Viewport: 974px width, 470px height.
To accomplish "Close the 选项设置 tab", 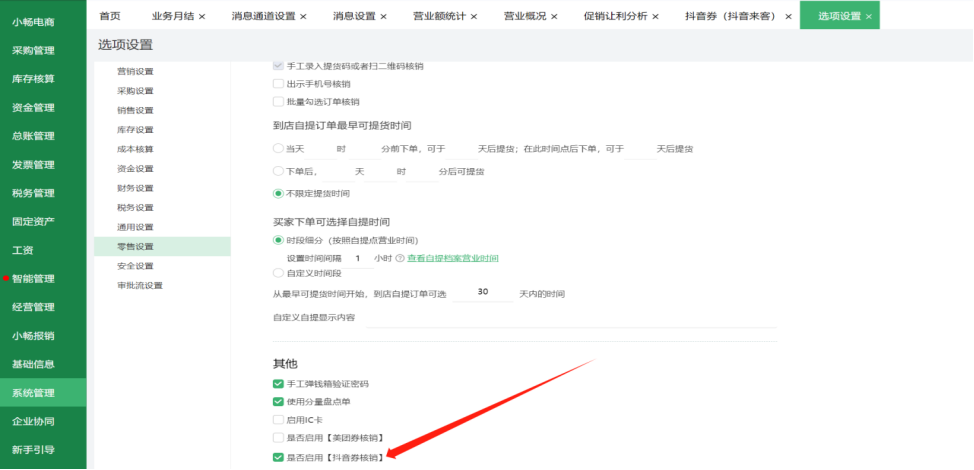I will tap(868, 17).
